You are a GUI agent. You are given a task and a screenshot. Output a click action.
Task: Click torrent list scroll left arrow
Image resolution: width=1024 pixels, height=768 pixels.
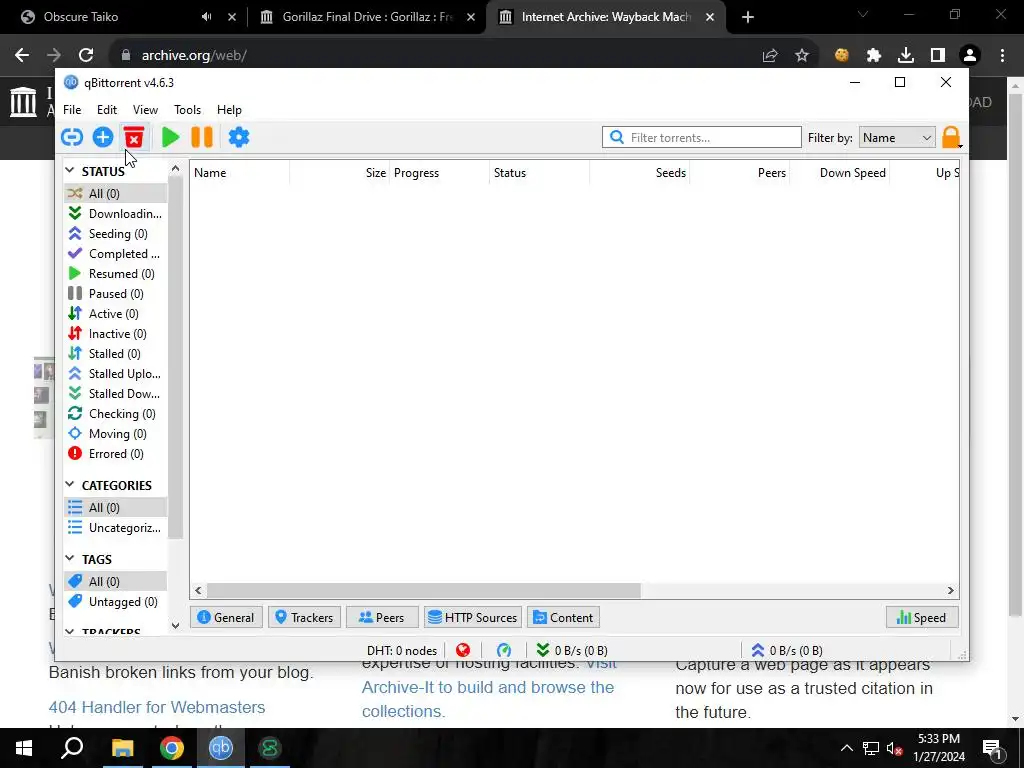coord(198,590)
